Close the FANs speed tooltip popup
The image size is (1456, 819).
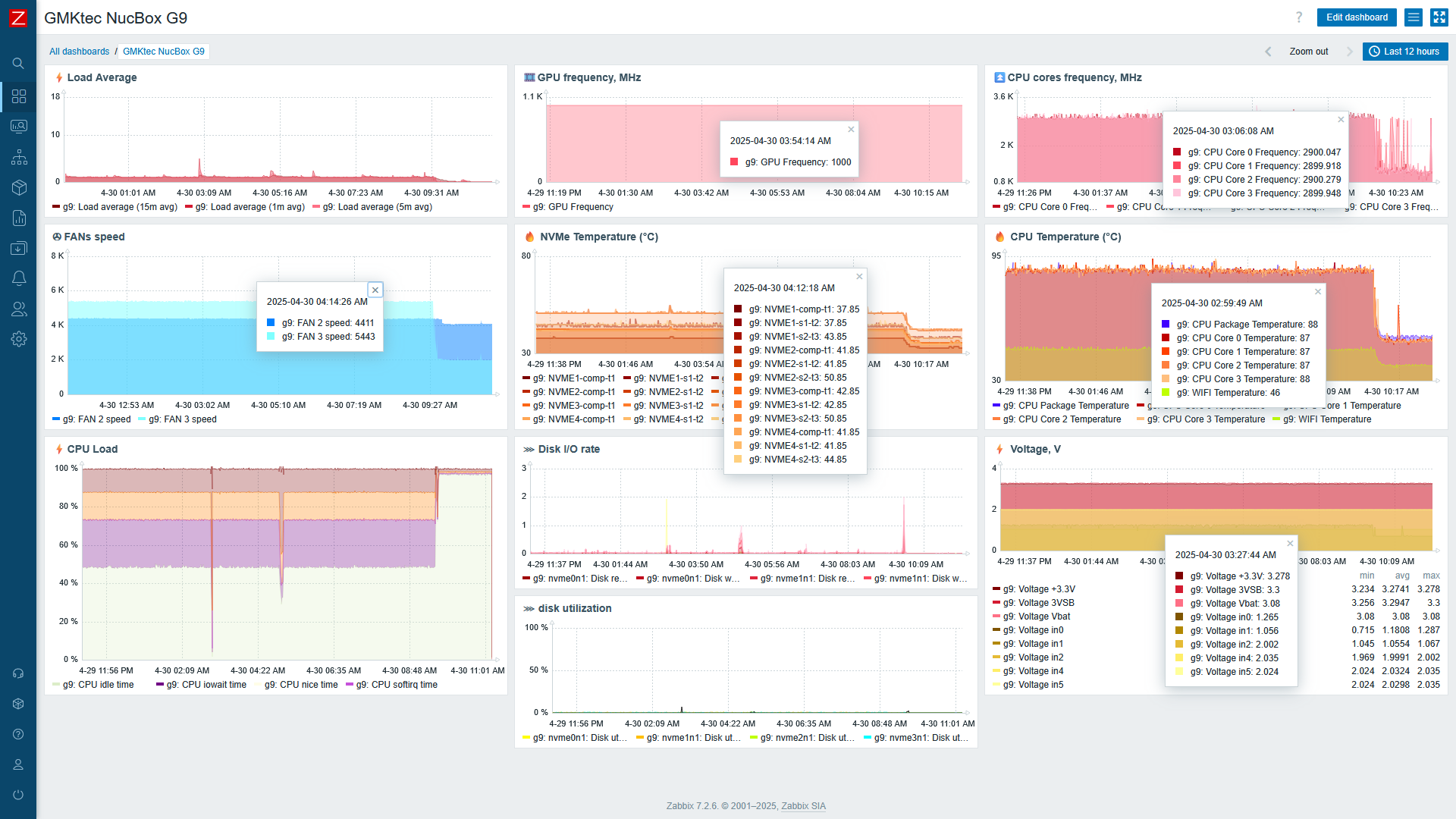pos(375,290)
